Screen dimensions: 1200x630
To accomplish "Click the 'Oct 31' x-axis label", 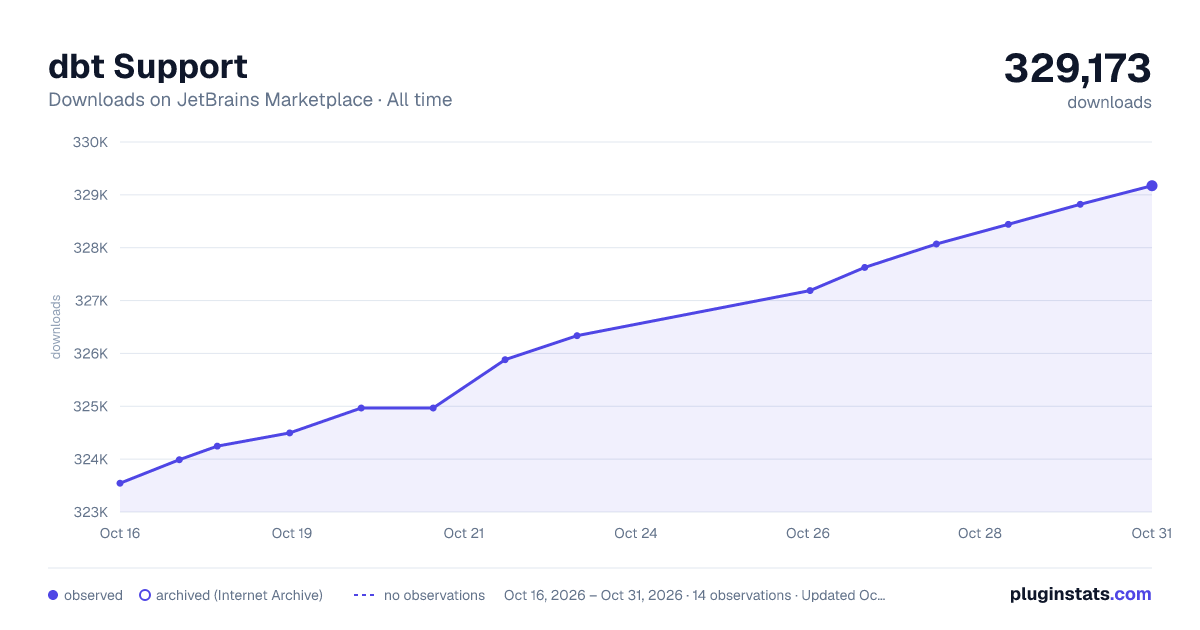I will point(1151,533).
